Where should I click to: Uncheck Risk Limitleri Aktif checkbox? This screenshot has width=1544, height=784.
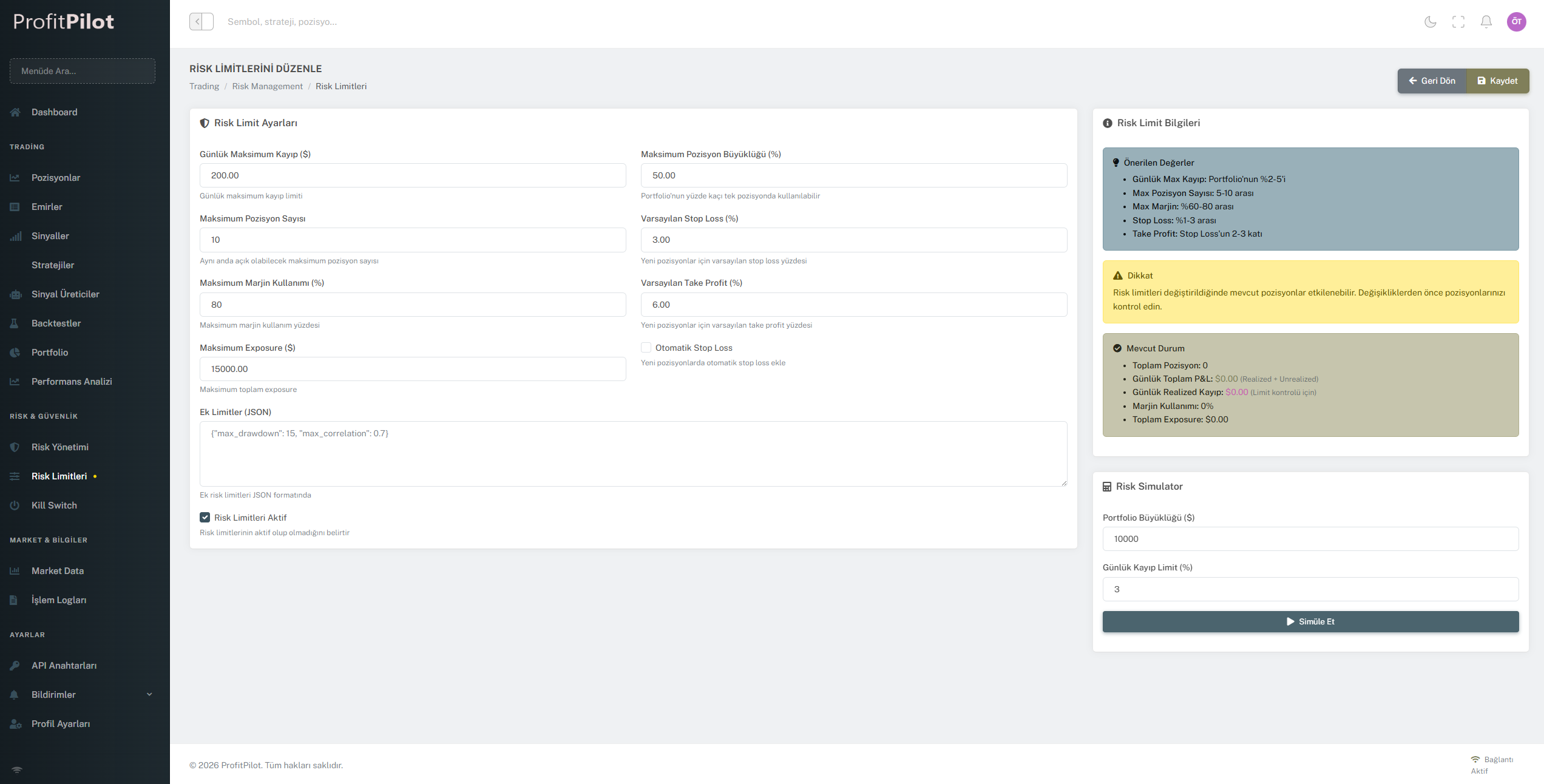(x=205, y=518)
